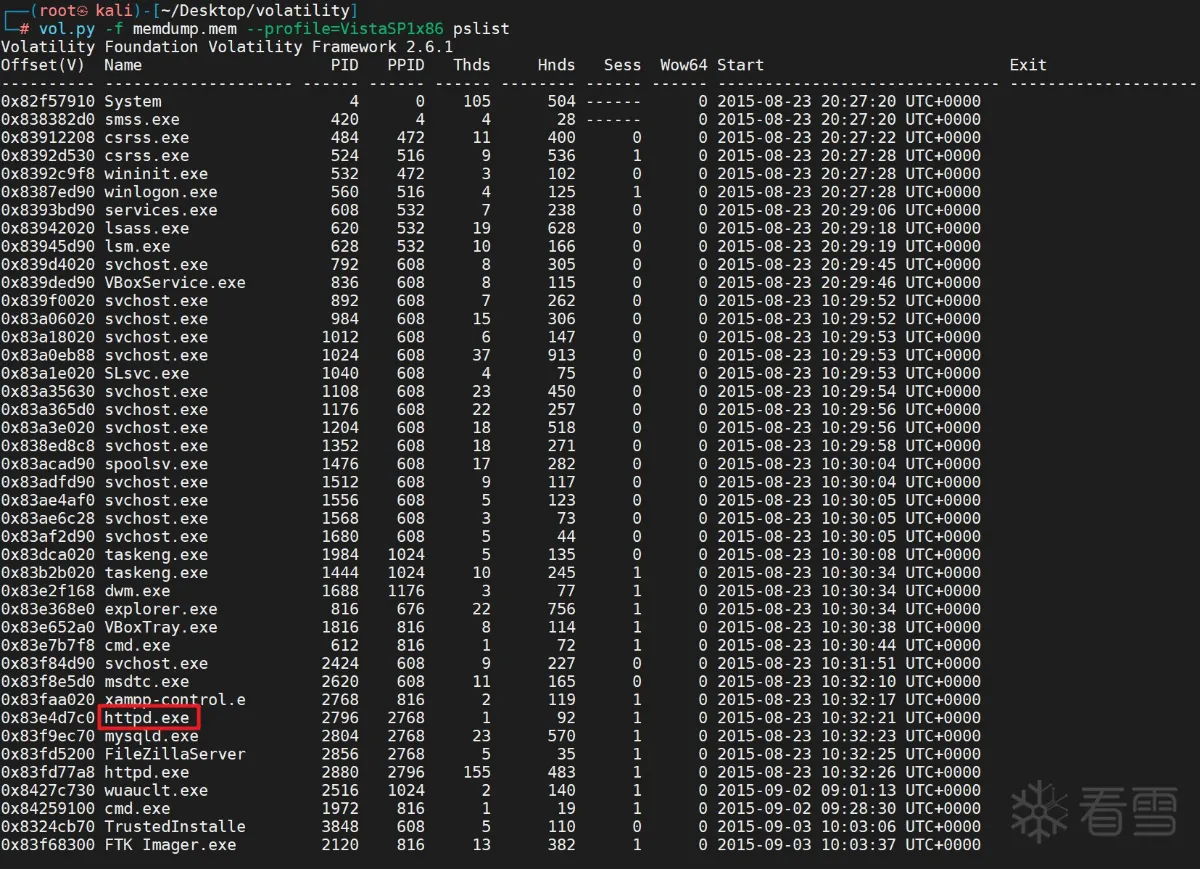Screen dimensions: 1200x869
Task: Click the Thds column header
Action: pos(472,65)
